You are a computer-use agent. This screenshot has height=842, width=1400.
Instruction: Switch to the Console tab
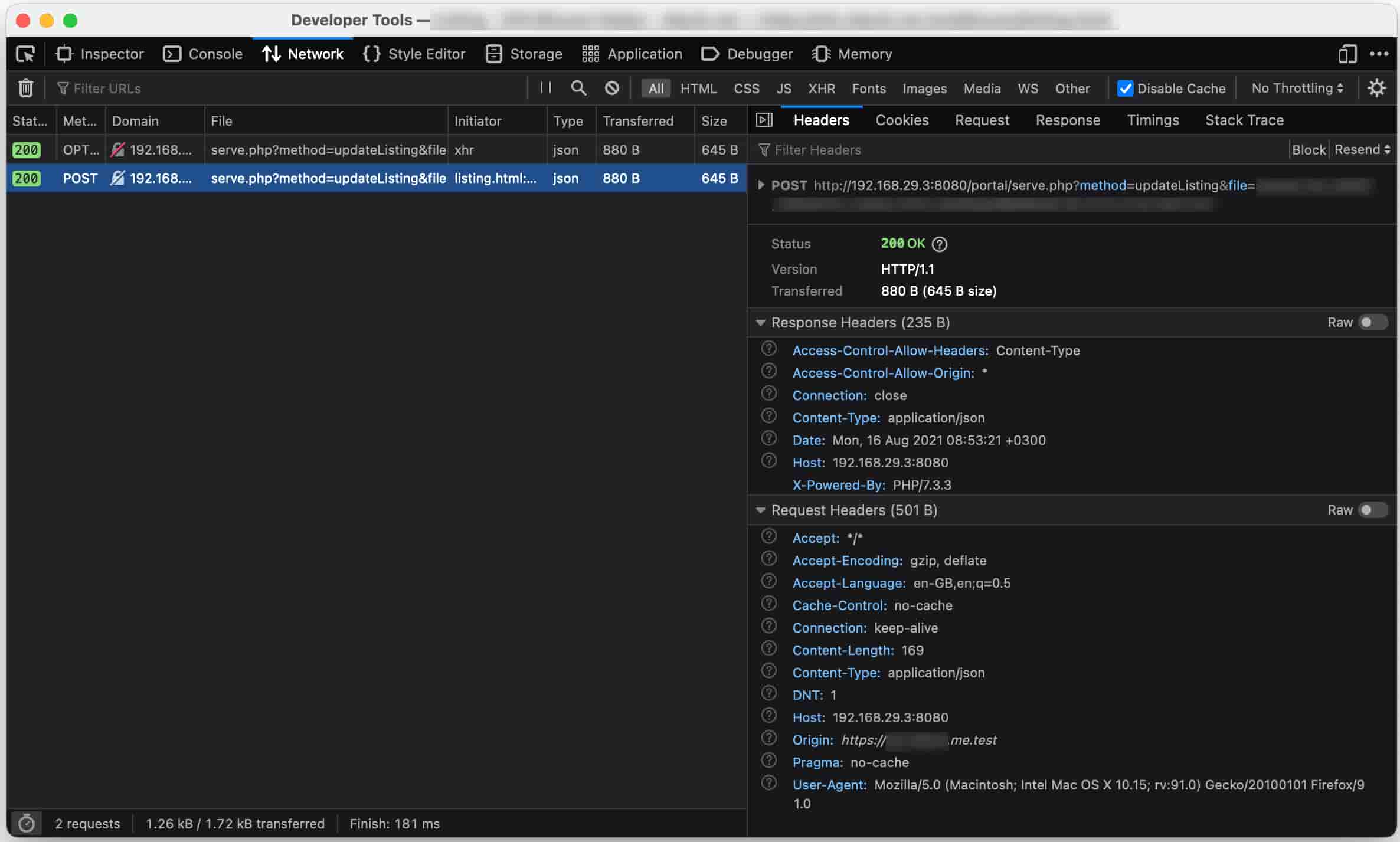click(203, 54)
